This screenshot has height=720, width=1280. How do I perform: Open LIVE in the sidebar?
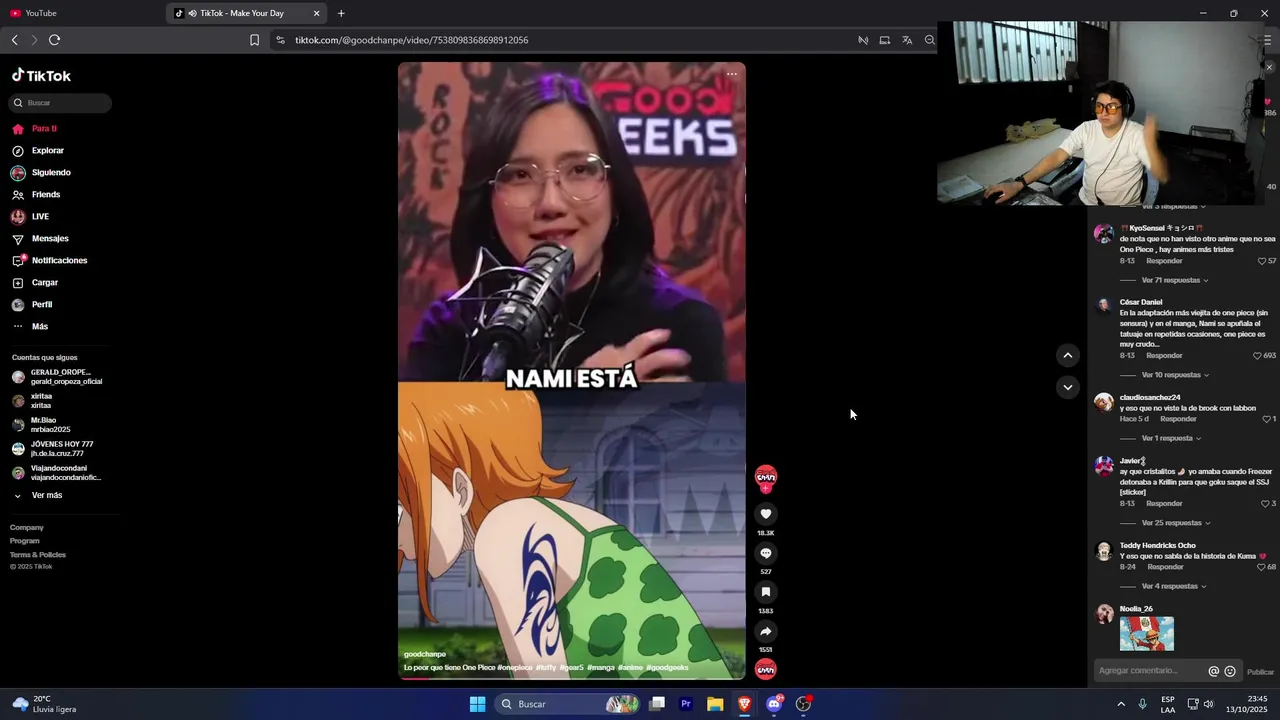[40, 217]
